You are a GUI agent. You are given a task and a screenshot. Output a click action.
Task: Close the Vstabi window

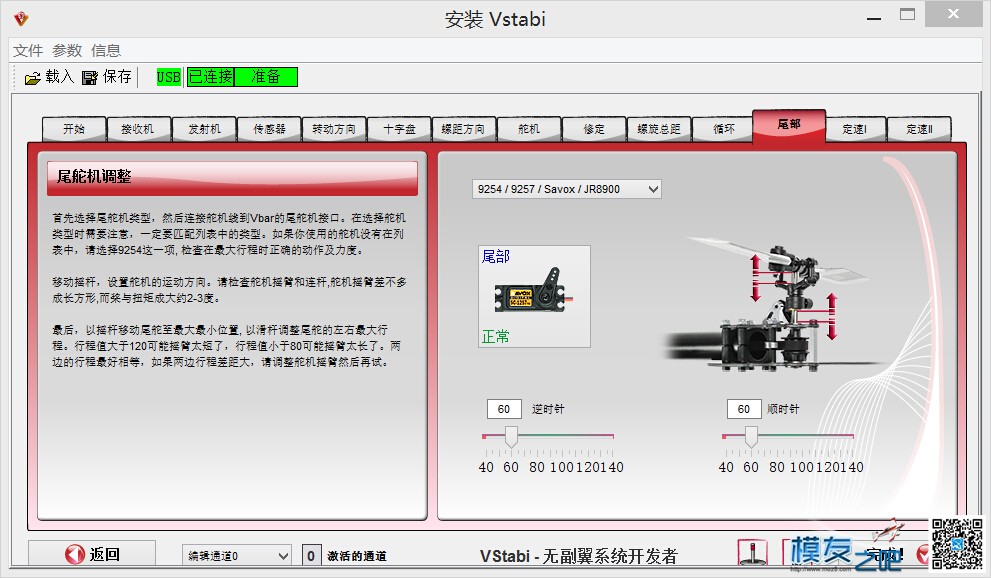[953, 14]
